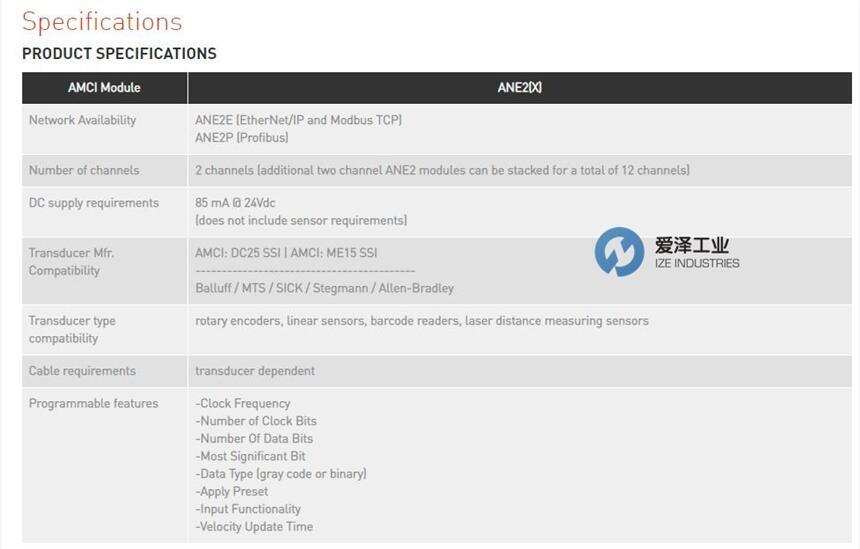Click the Cable requirements row label

[82, 371]
